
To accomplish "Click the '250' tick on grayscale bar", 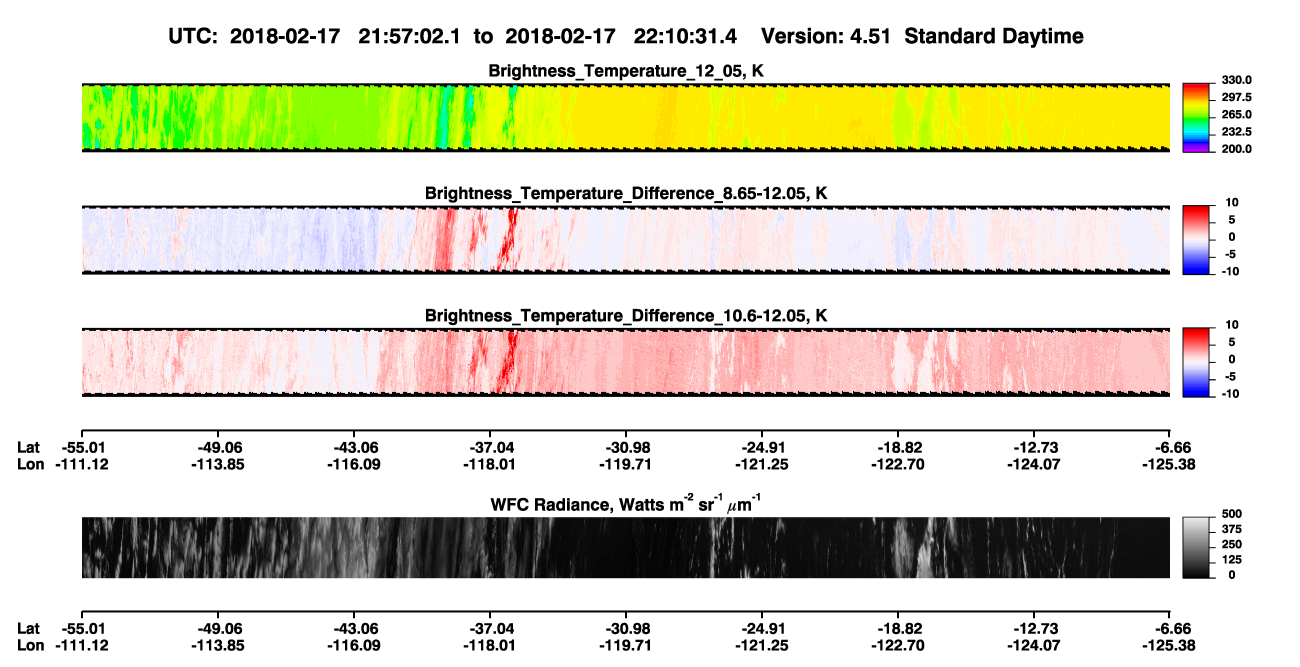I will pos(1231,545).
